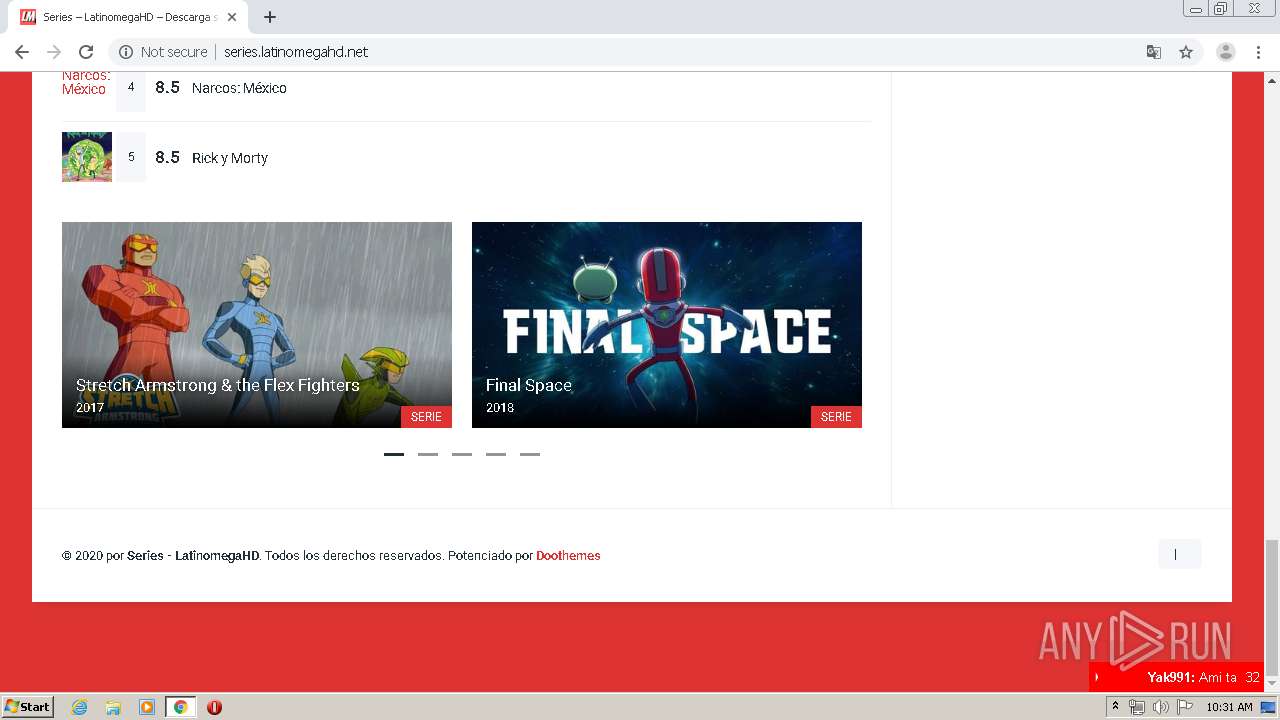Open the Final Space series card
The image size is (1280, 720).
[667, 325]
